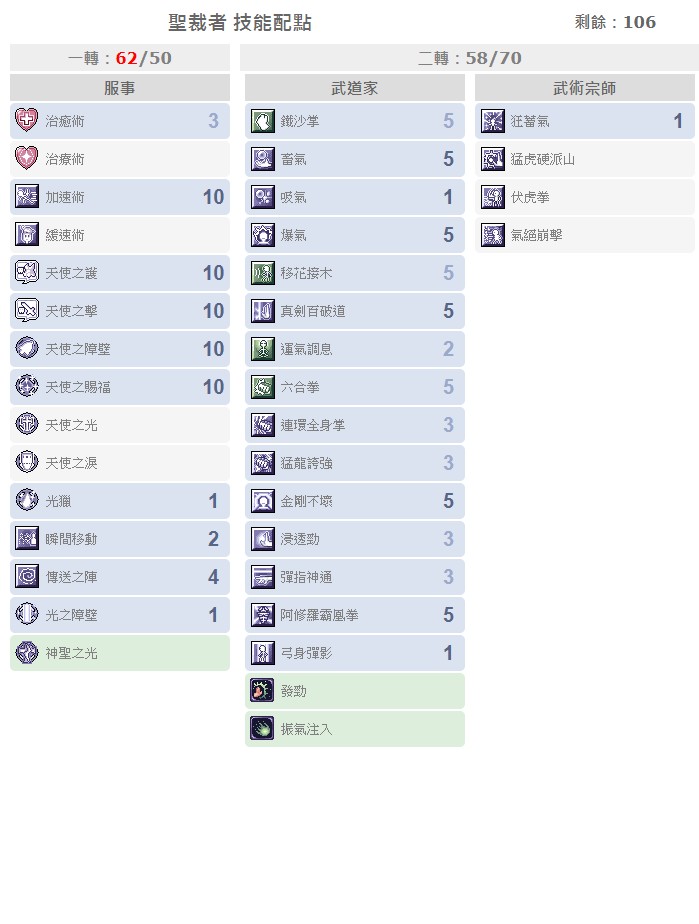Click the 治癒術 heart skill icon

[27, 121]
